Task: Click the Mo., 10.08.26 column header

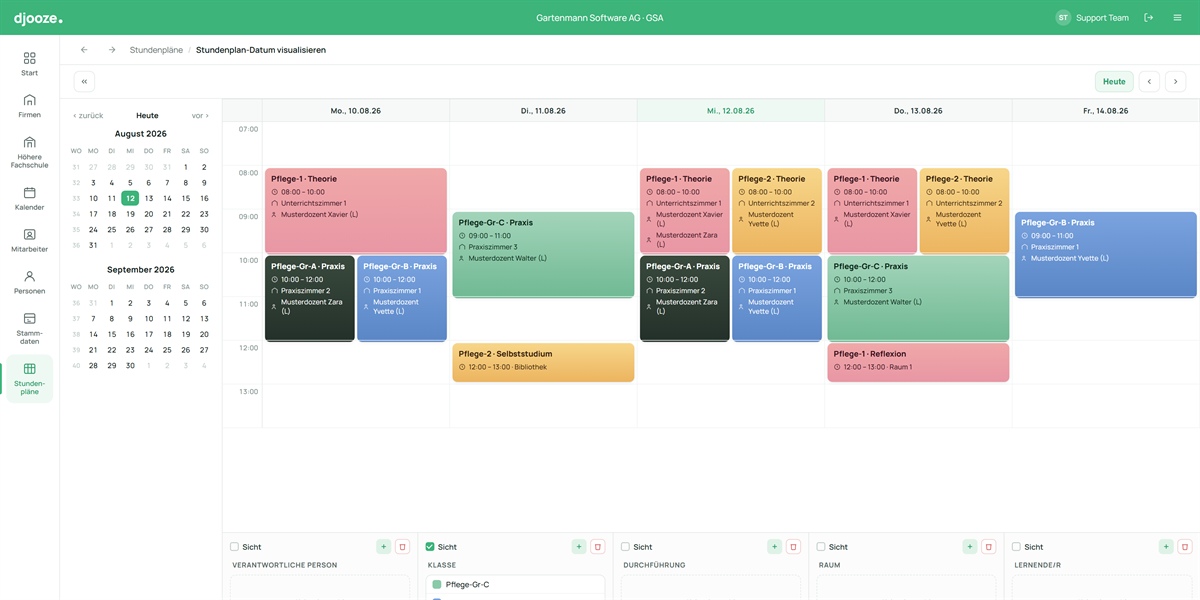Action: click(356, 111)
